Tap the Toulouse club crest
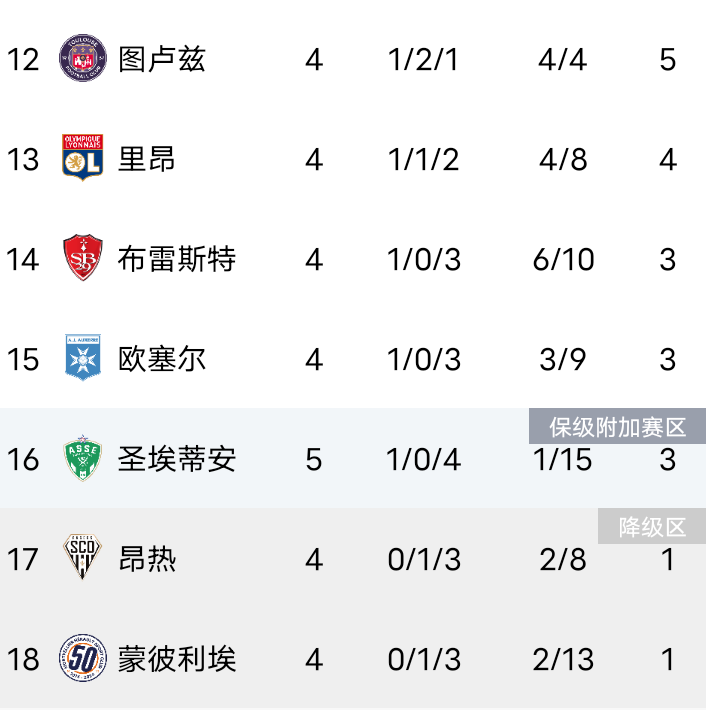Image resolution: width=706 pixels, height=710 pixels. point(83,58)
